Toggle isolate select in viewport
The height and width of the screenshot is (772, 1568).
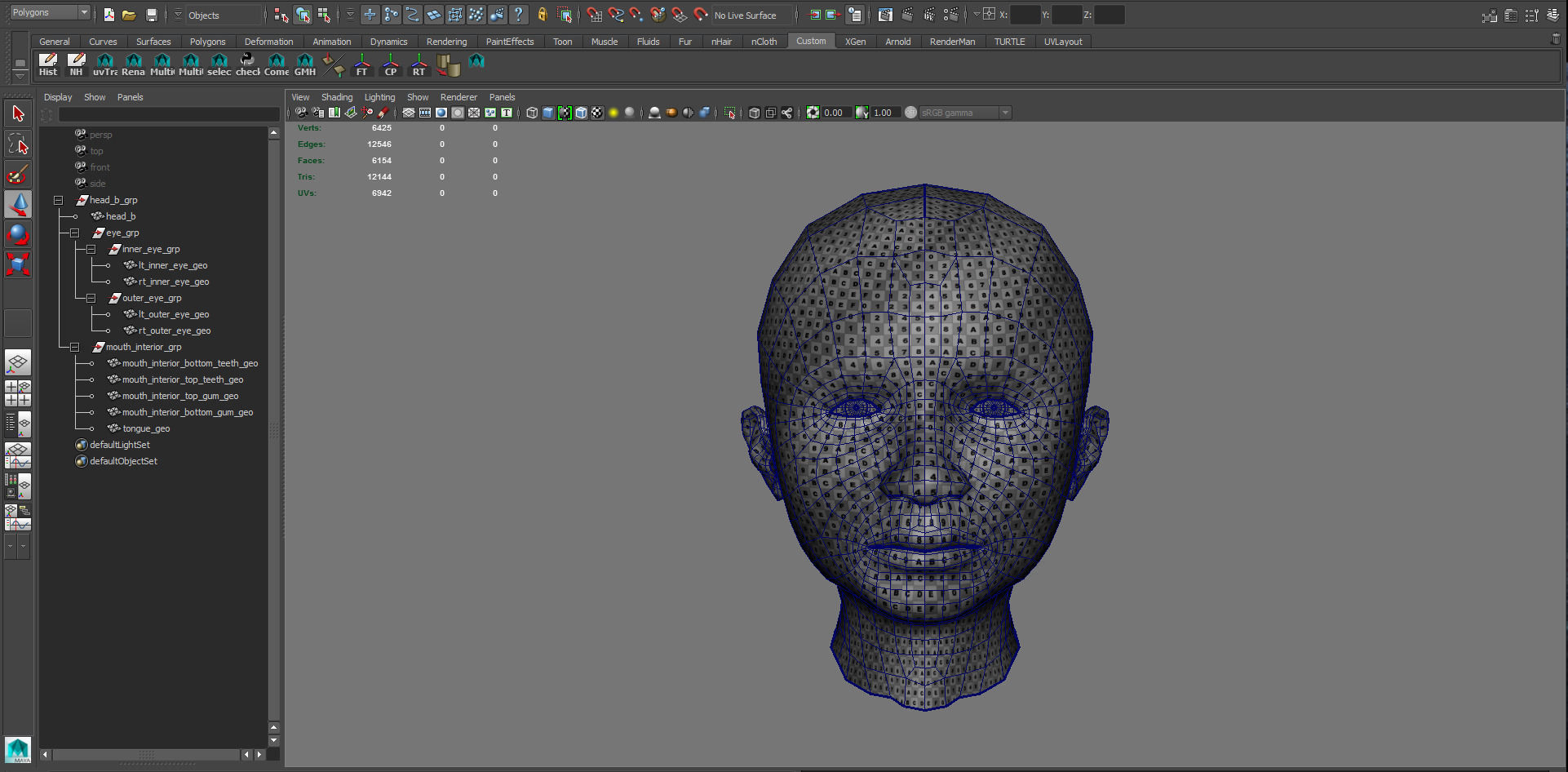(x=730, y=113)
